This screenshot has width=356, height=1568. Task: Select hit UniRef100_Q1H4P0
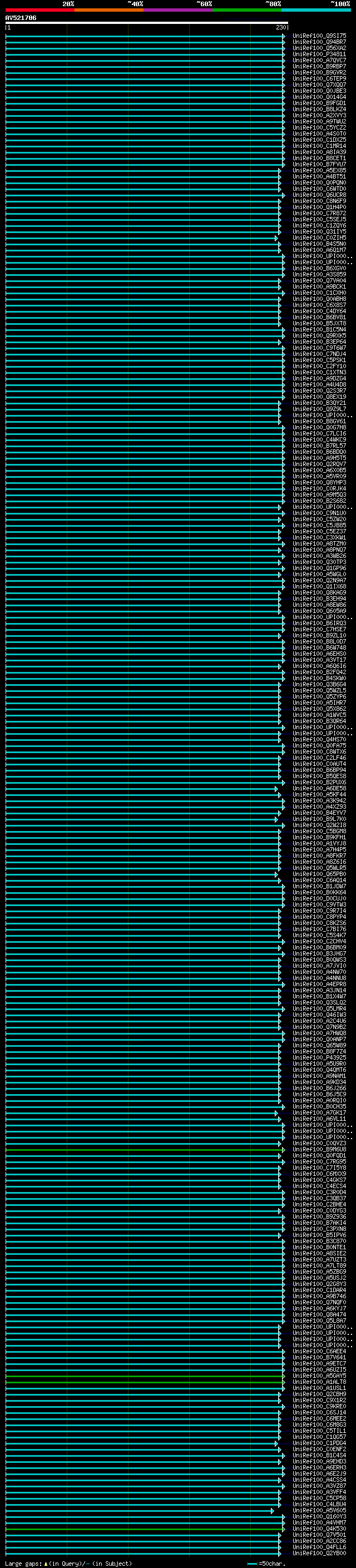point(319,207)
